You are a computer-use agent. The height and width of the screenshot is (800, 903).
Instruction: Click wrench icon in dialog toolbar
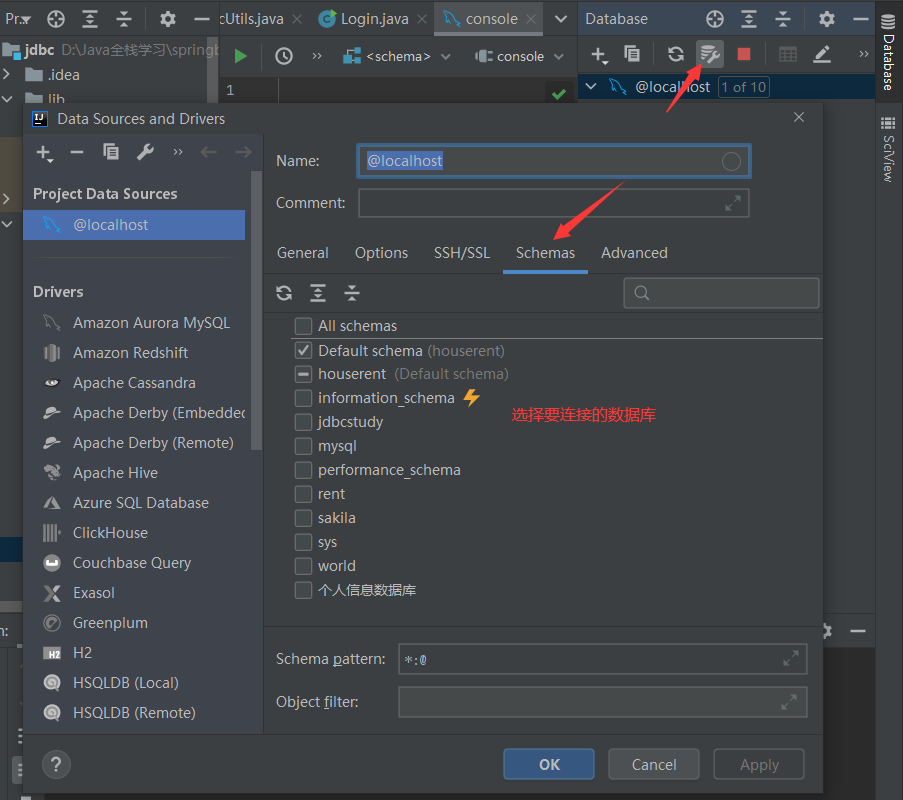point(145,152)
